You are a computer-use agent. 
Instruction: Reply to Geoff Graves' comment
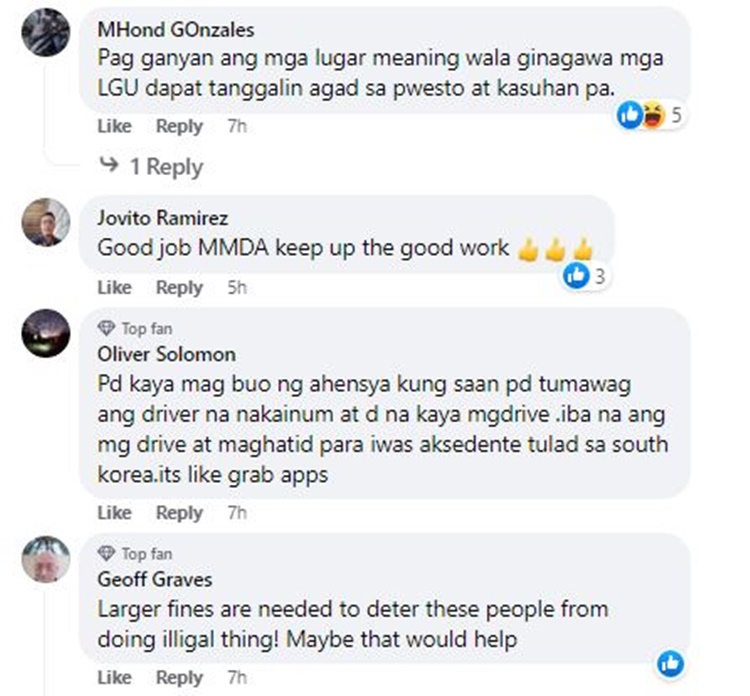pos(179,677)
